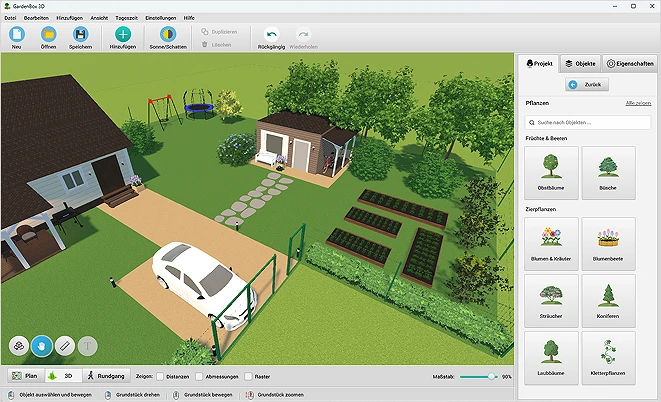
Task: Open a project with Öffnen
Action: point(48,38)
